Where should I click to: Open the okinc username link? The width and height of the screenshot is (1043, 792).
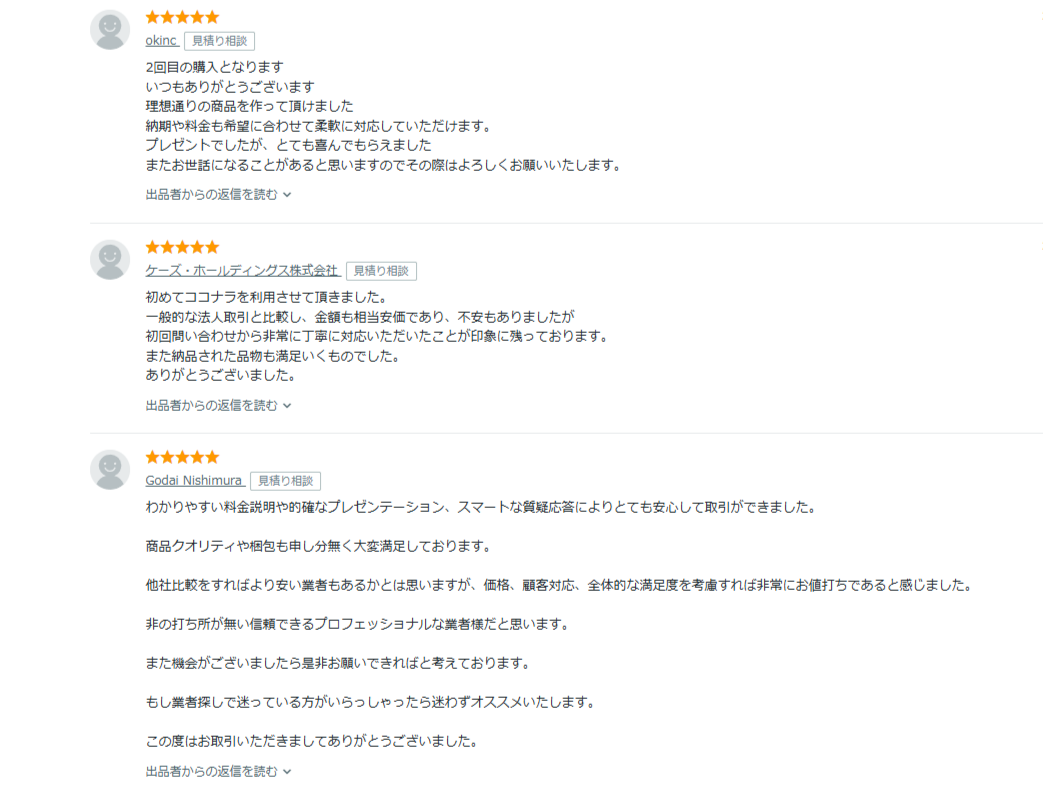pyautogui.click(x=161, y=41)
